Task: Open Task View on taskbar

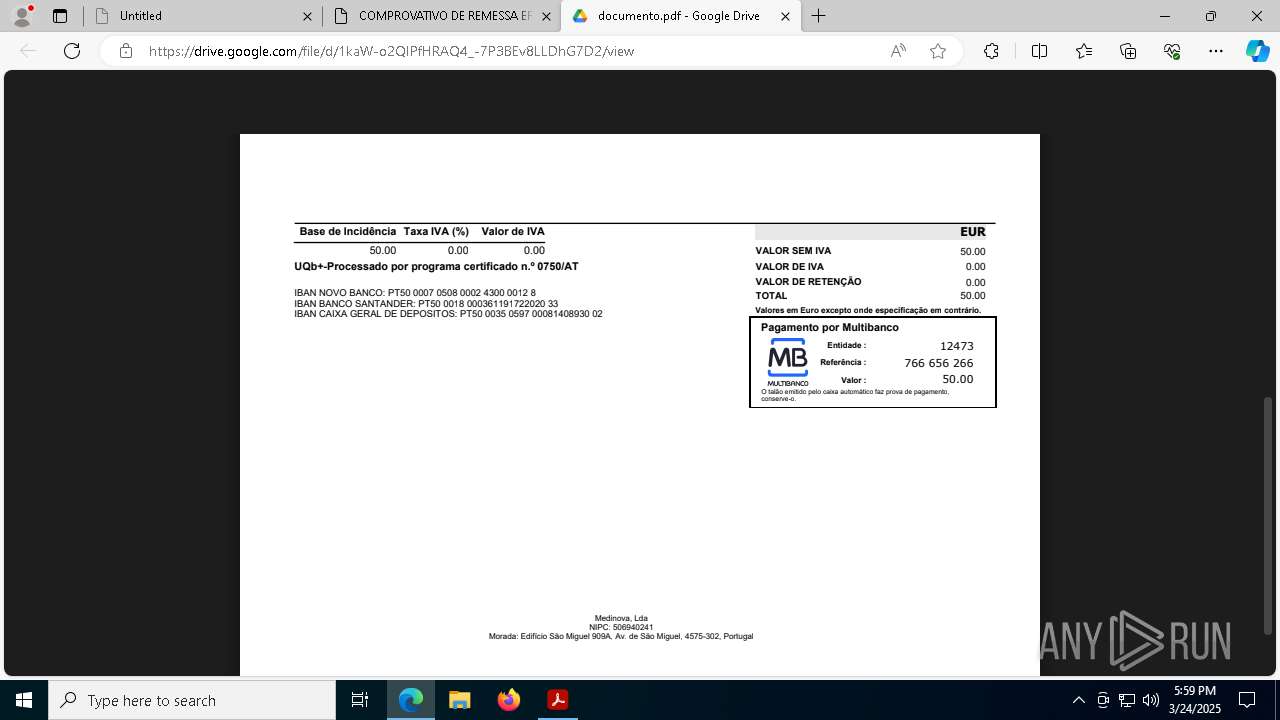Action: click(360, 700)
